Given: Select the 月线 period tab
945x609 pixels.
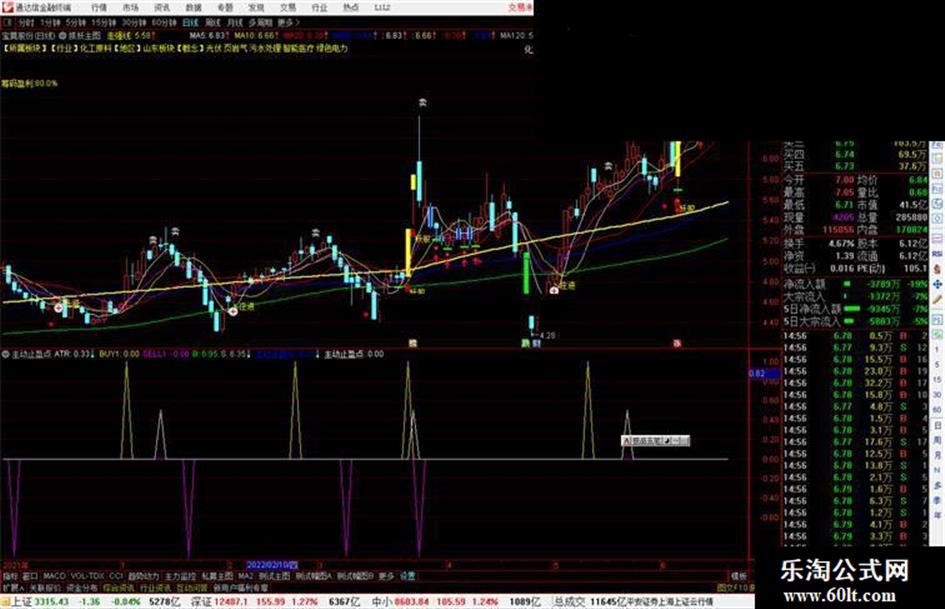Looking at the screenshot, I should pos(234,22).
